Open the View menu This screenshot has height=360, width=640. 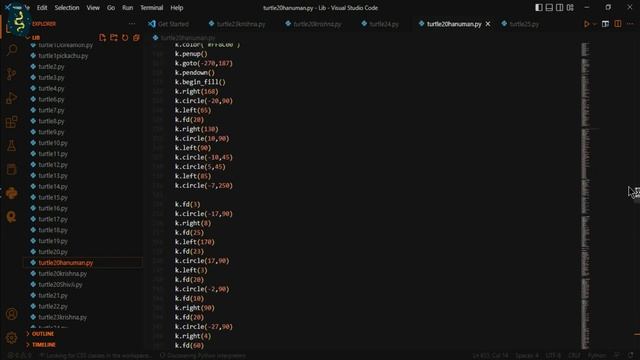pyautogui.click(x=93, y=8)
